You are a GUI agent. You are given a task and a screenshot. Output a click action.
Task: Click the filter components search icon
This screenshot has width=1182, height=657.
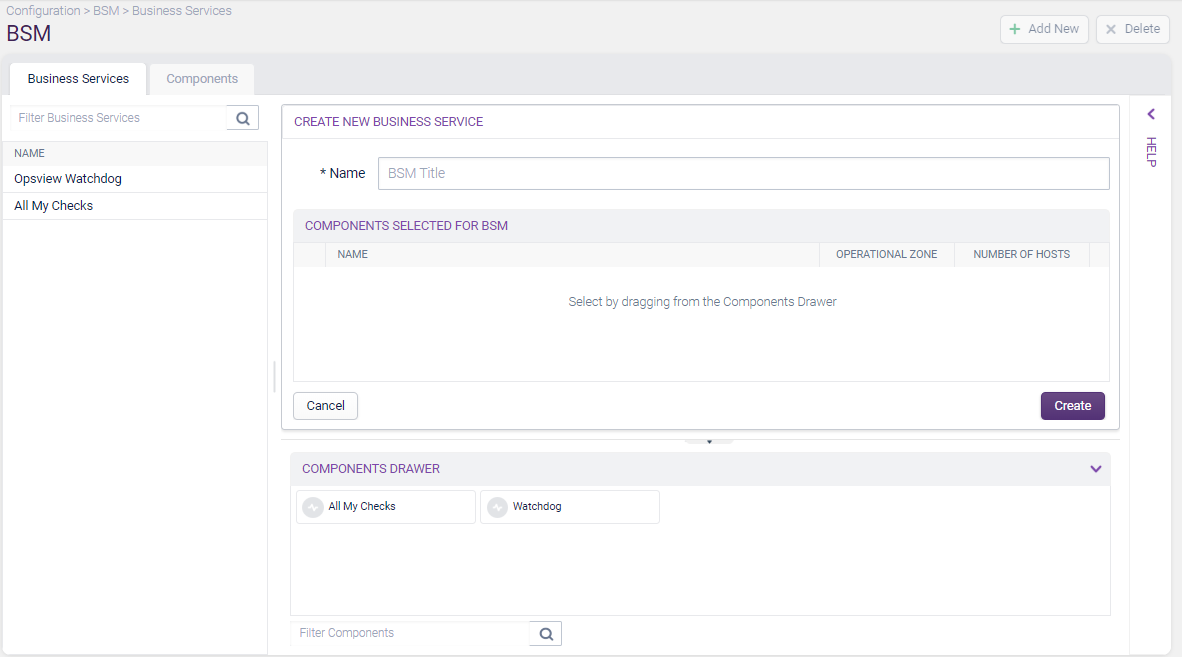[546, 634]
